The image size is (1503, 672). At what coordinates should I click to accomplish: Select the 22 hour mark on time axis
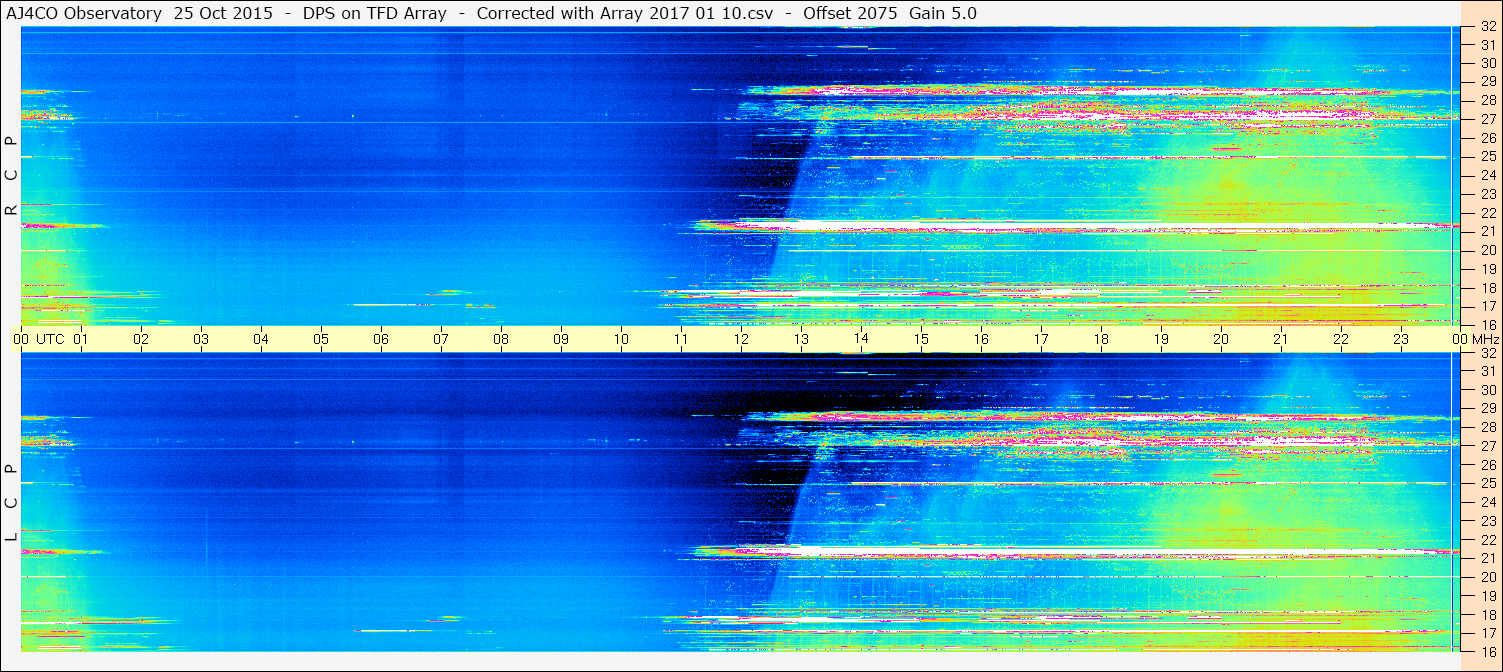click(1341, 339)
